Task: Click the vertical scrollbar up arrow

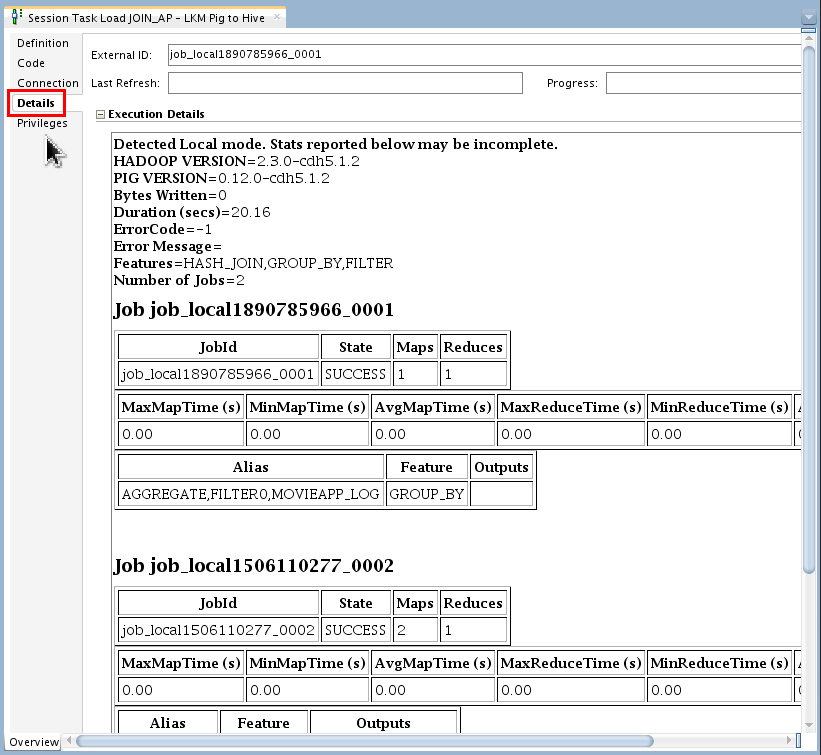Action: (x=809, y=39)
